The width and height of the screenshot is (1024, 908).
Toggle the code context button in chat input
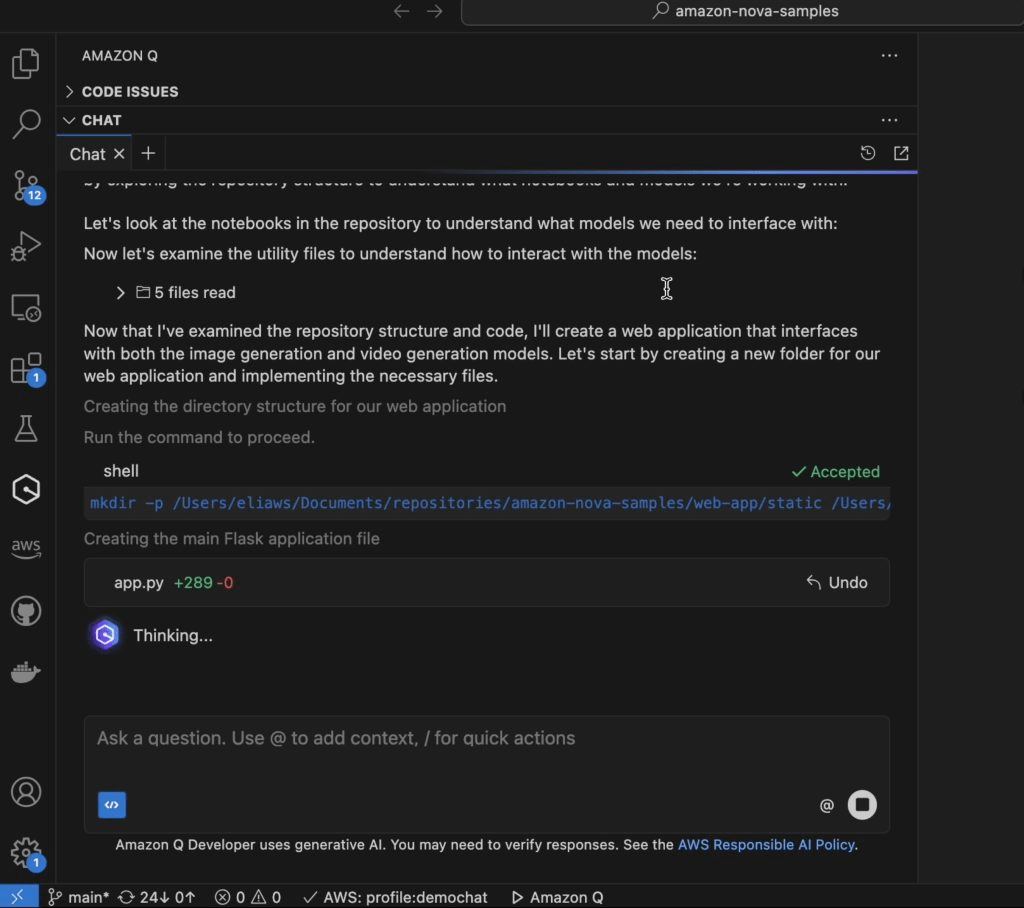pyautogui.click(x=112, y=805)
